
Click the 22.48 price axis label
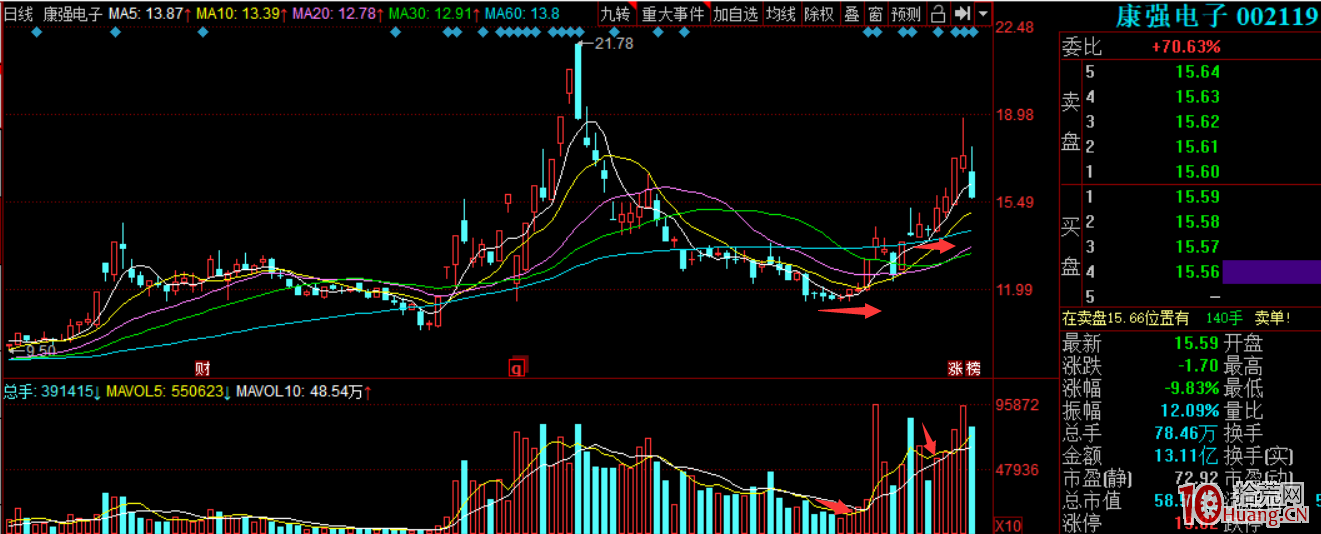point(1015,28)
